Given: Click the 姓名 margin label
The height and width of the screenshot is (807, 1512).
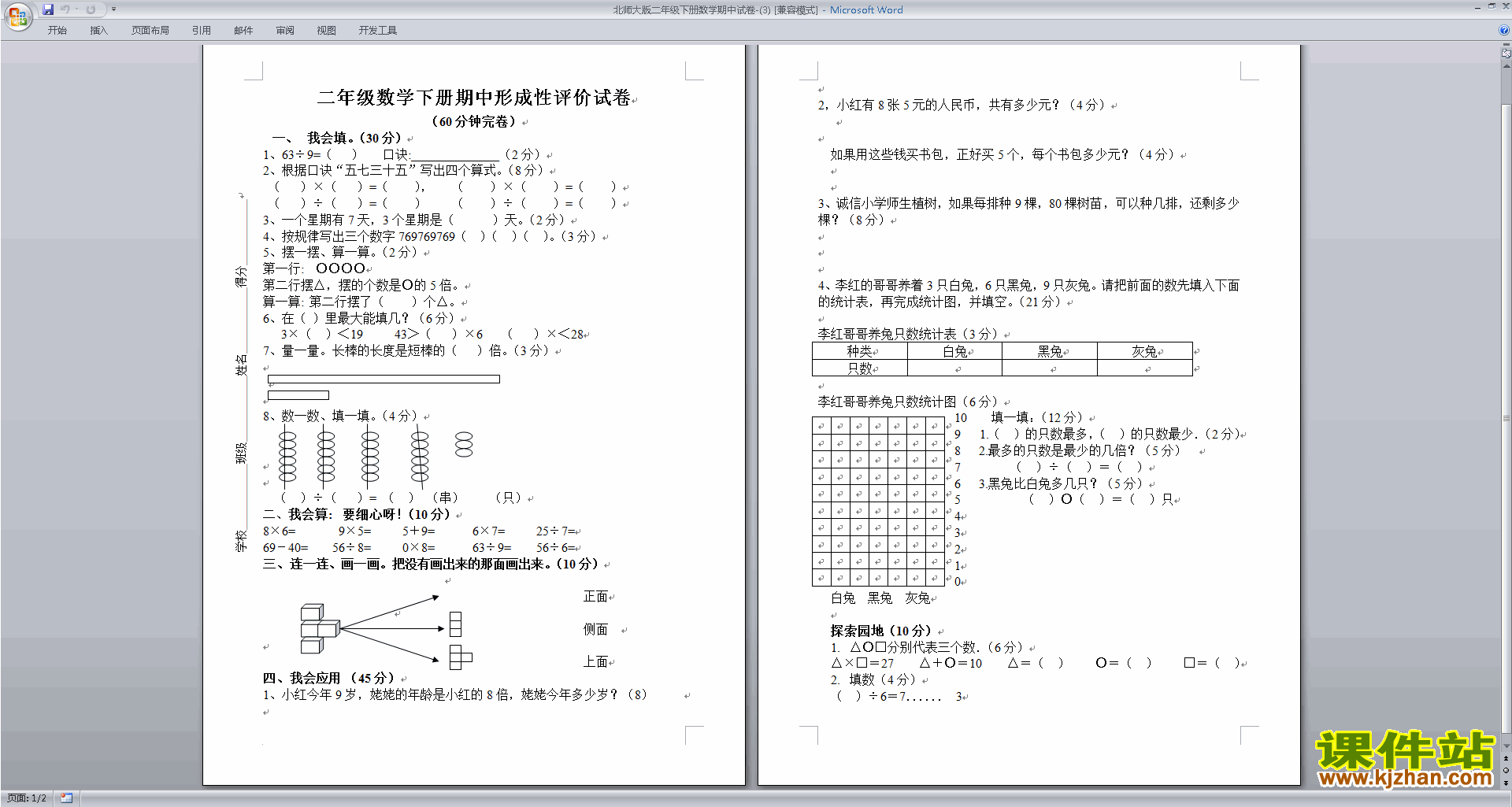Looking at the screenshot, I should (241, 365).
